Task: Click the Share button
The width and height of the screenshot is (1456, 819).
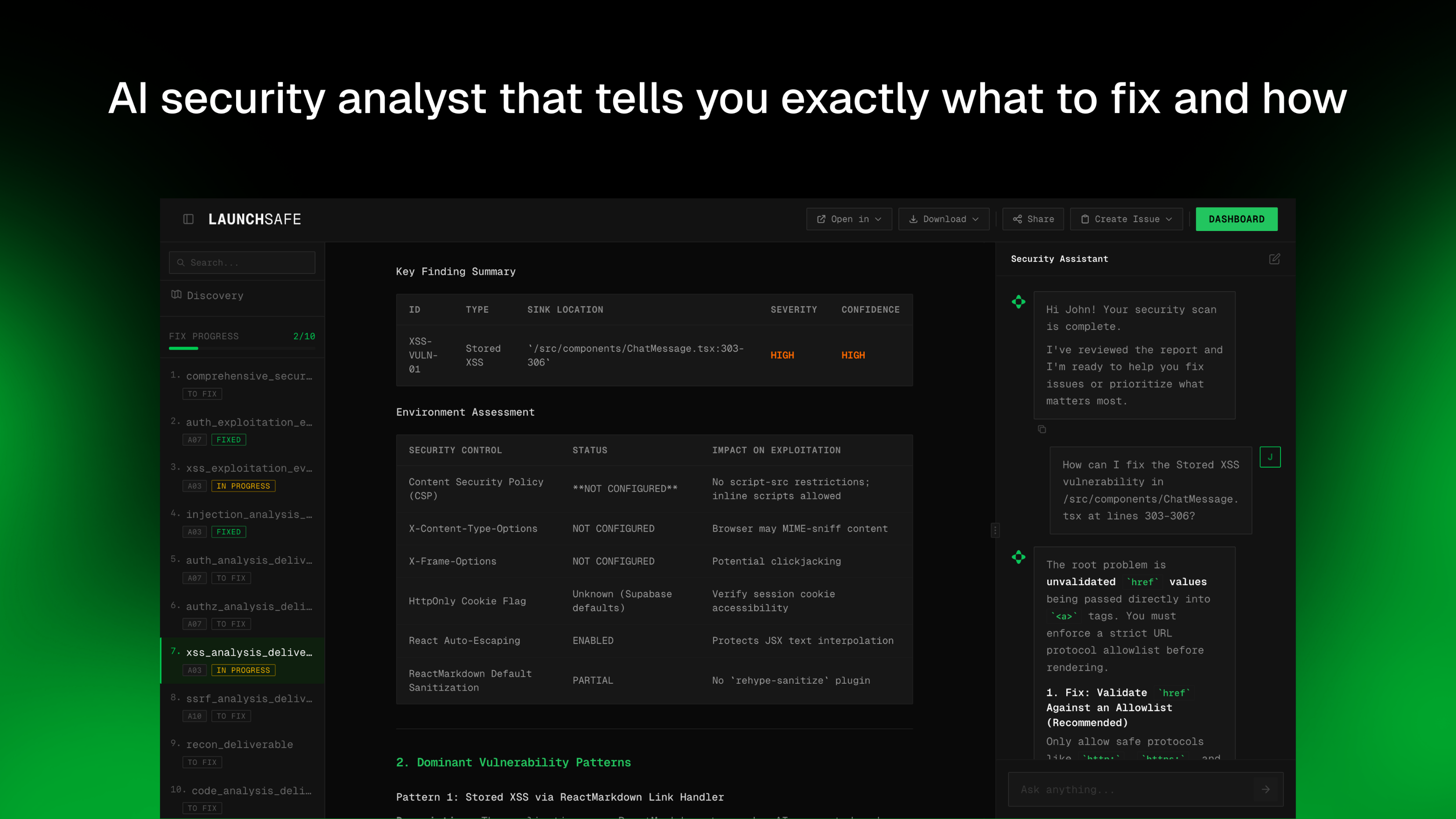Action: point(1033,219)
